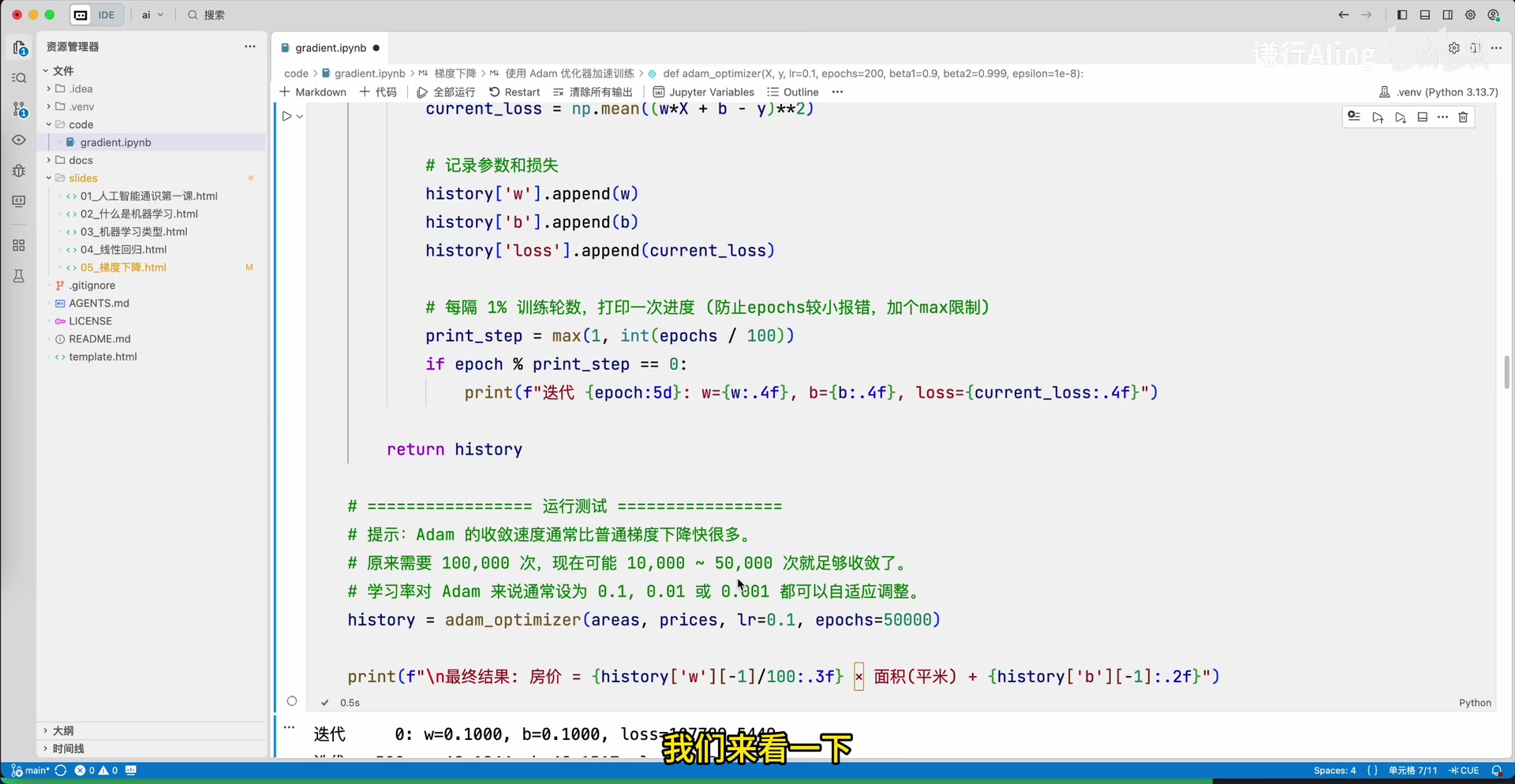This screenshot has height=784, width=1515.
Task: Open the Remote Explorer monitor icon
Action: [20, 202]
